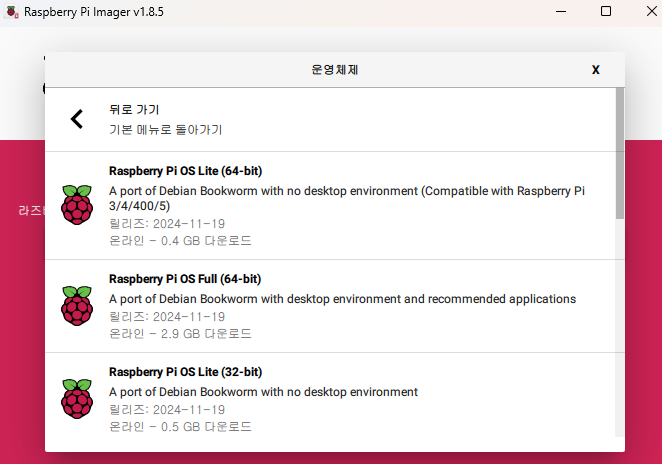Image resolution: width=662 pixels, height=464 pixels.
Task: Click Raspberry Pi Imager title bar app icon
Action: point(12,12)
